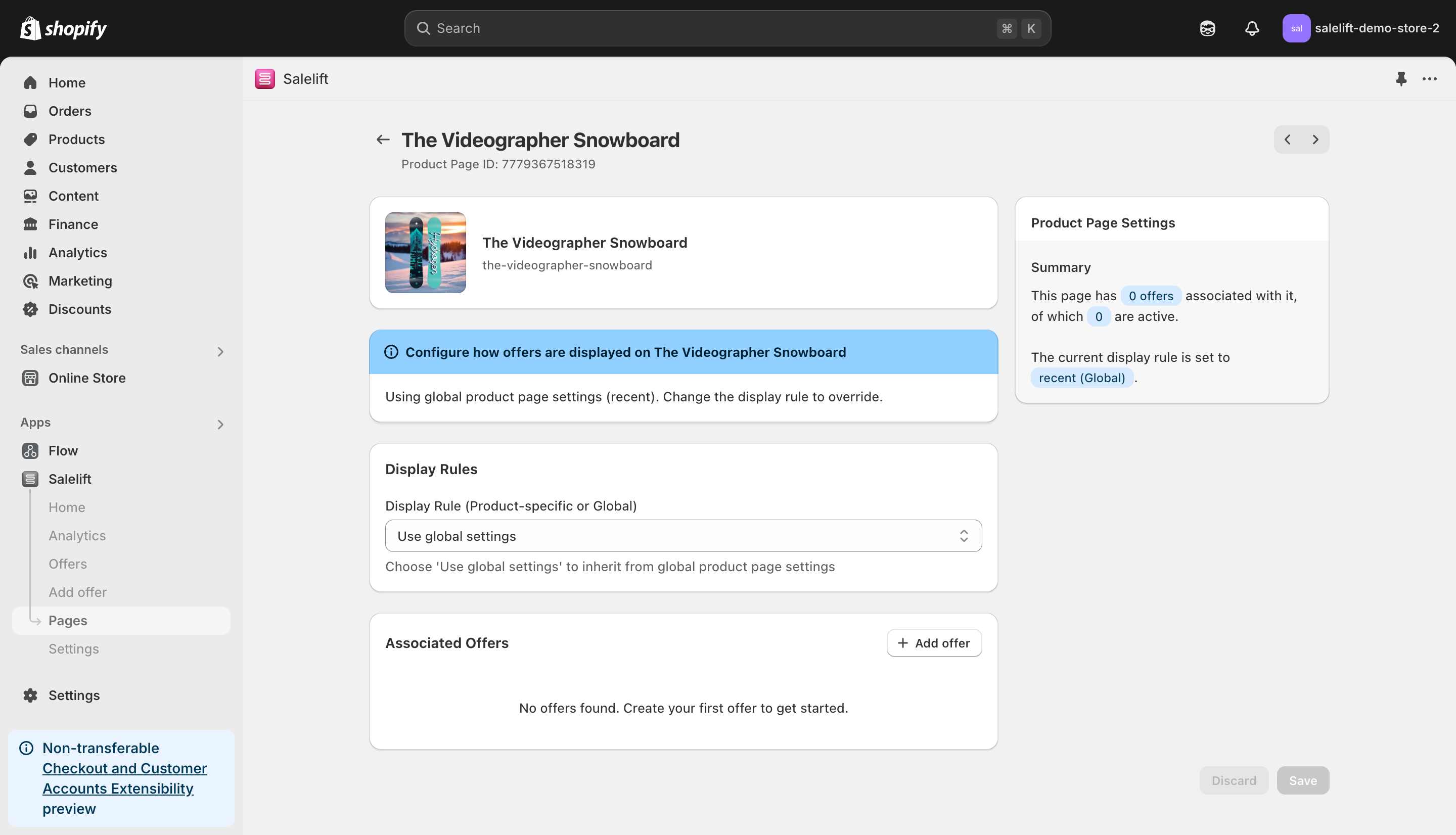Click the sal store avatar

(x=1296, y=28)
